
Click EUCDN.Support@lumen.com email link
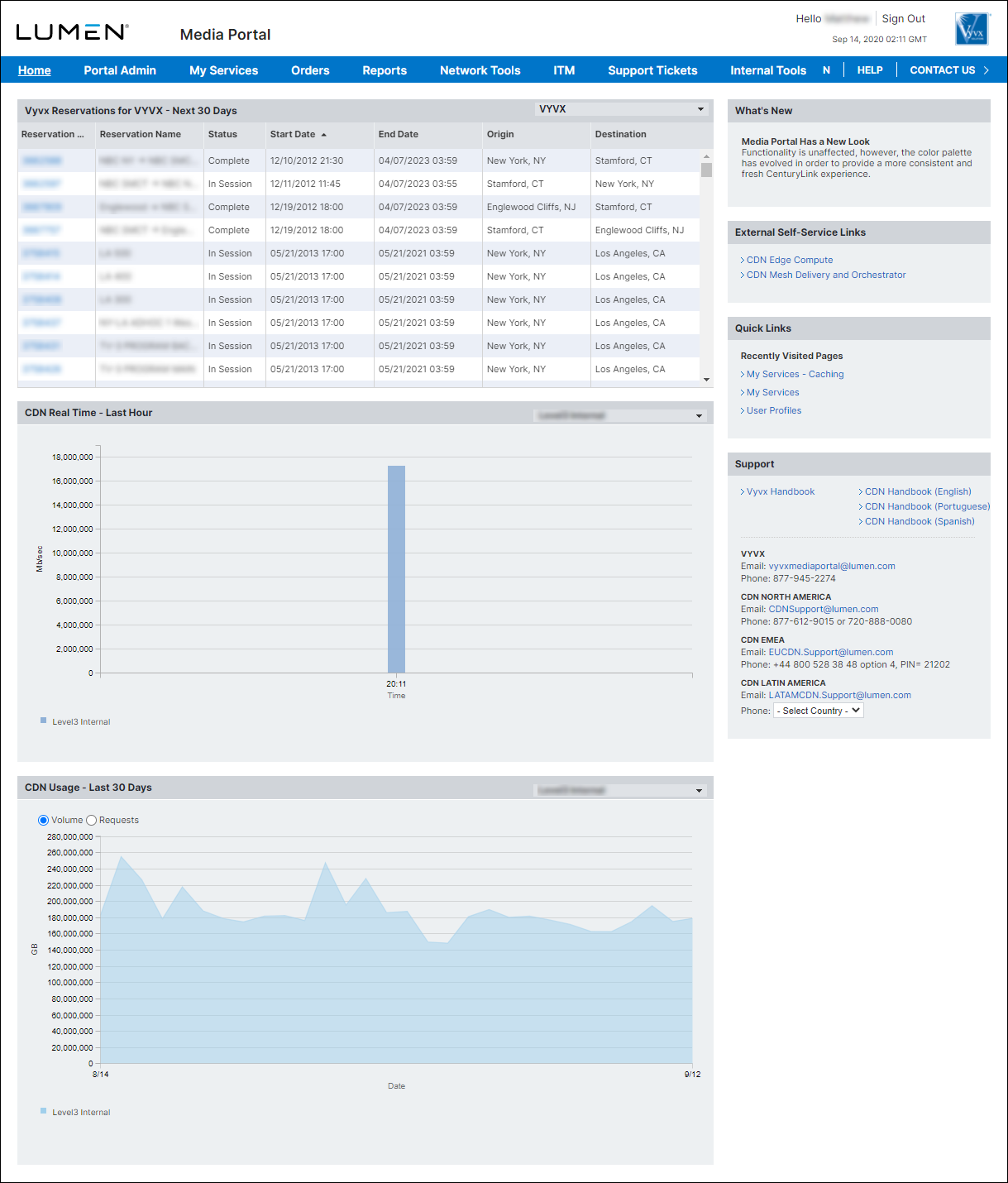pyautogui.click(x=831, y=652)
